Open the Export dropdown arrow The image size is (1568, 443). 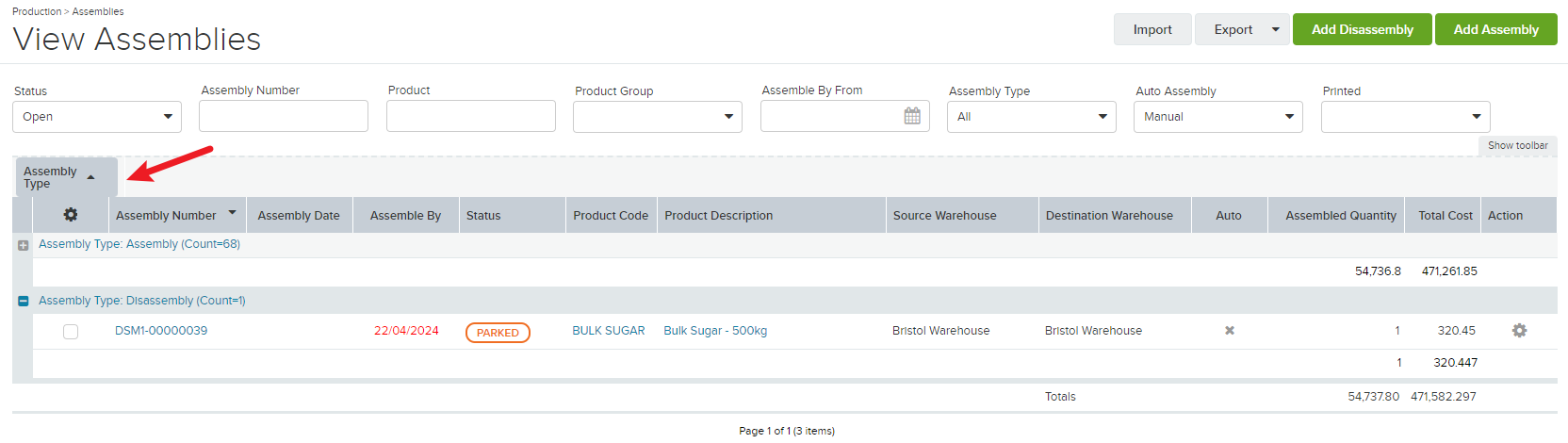pyautogui.click(x=1276, y=29)
